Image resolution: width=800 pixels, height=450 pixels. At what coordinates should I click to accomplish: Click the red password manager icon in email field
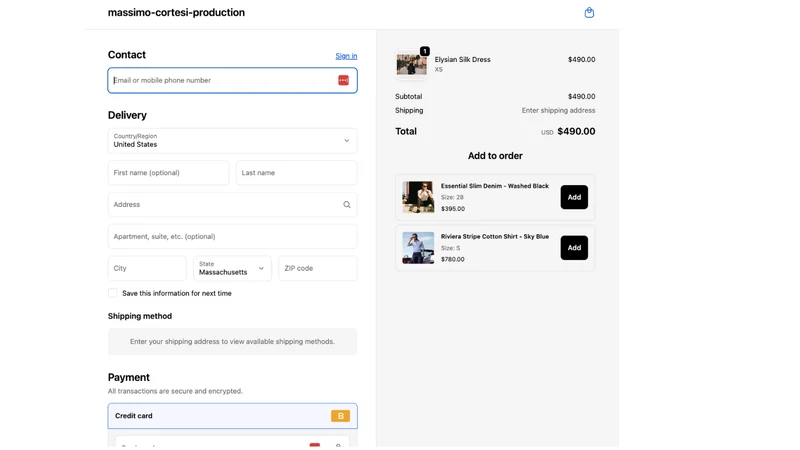click(343, 80)
